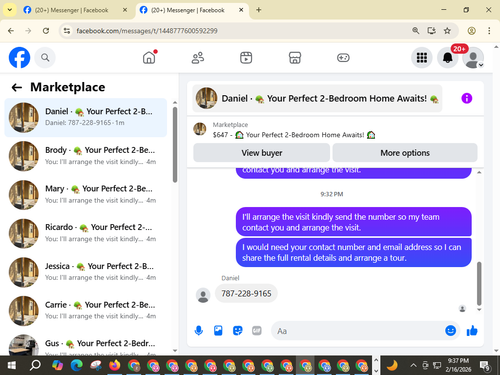Open the Chrome profile icon
500x375 pixels.
tap(471, 31)
